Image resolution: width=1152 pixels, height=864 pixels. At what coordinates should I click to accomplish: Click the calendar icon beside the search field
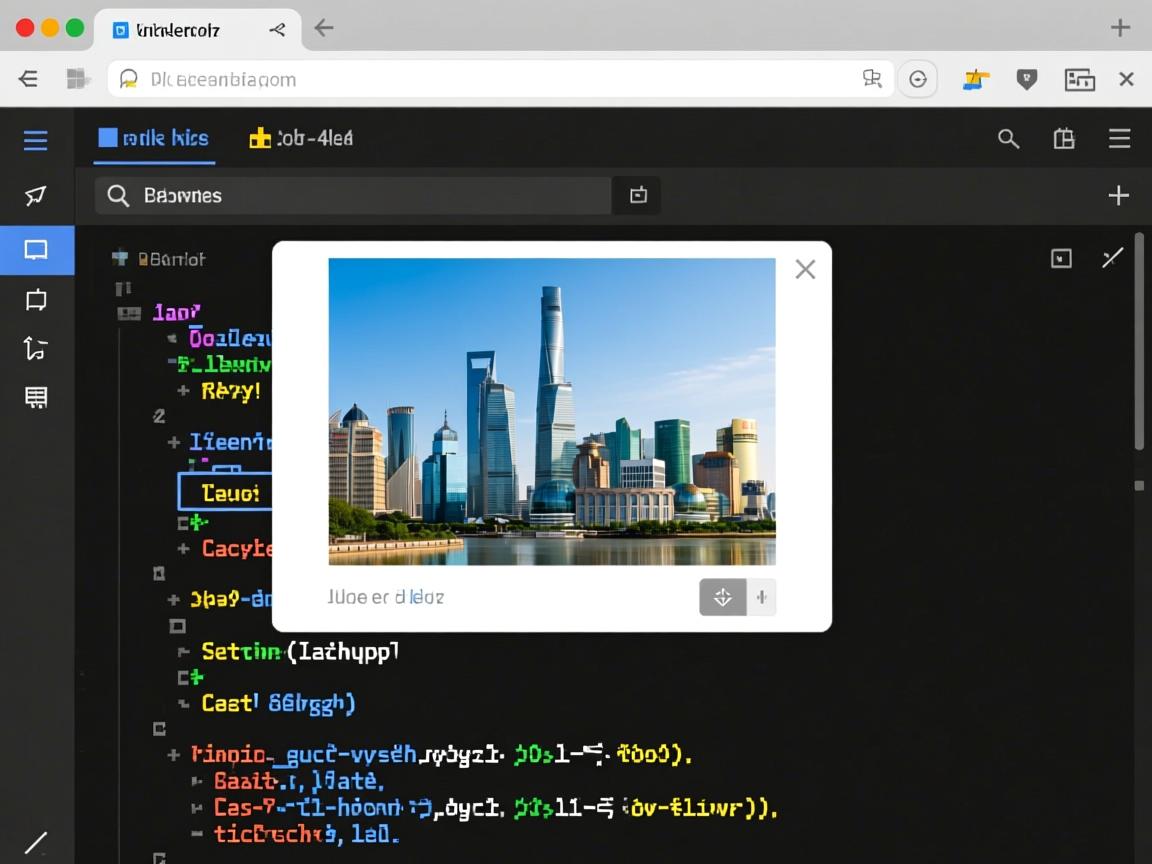click(638, 196)
